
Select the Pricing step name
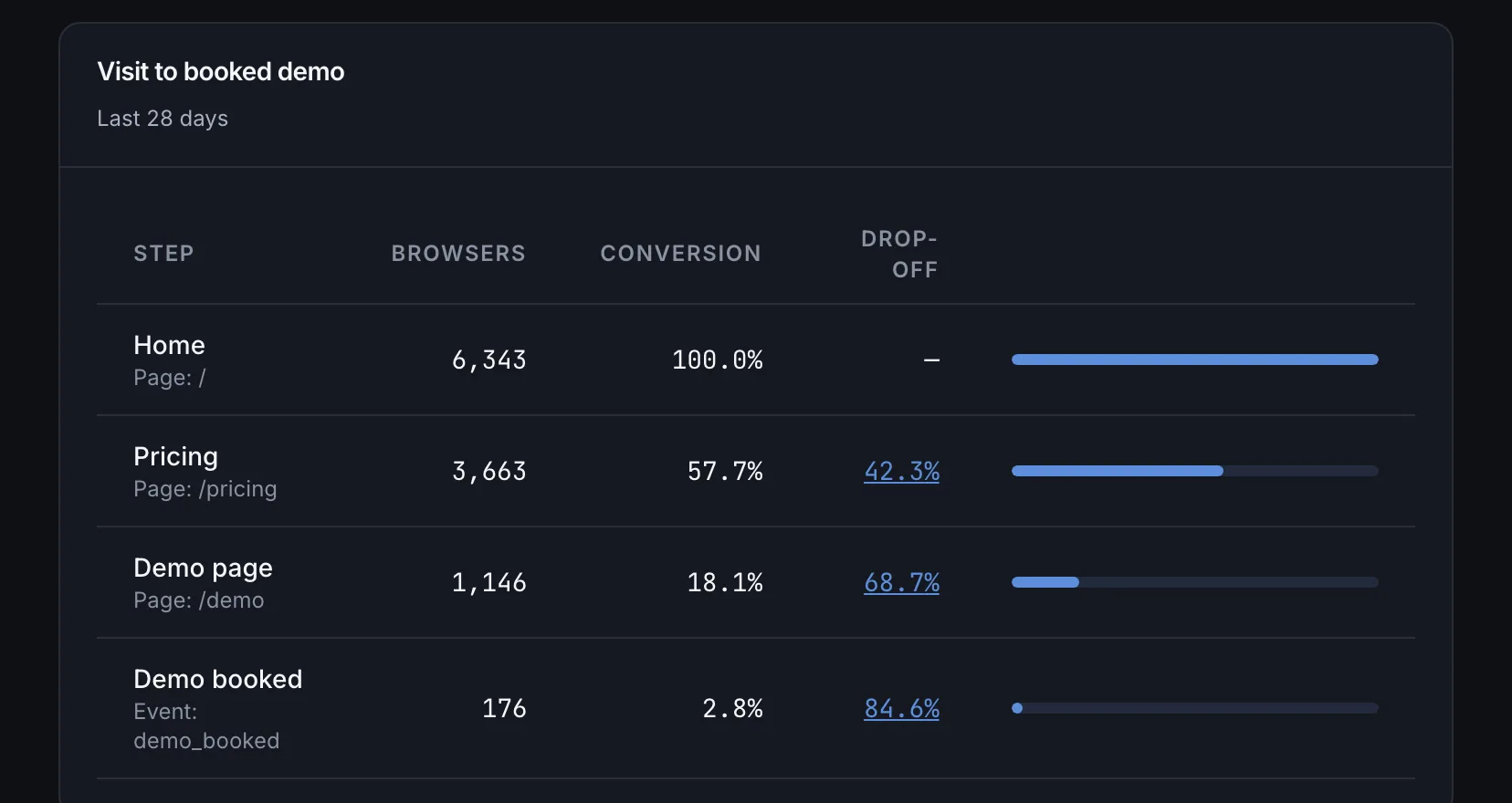[x=175, y=456]
